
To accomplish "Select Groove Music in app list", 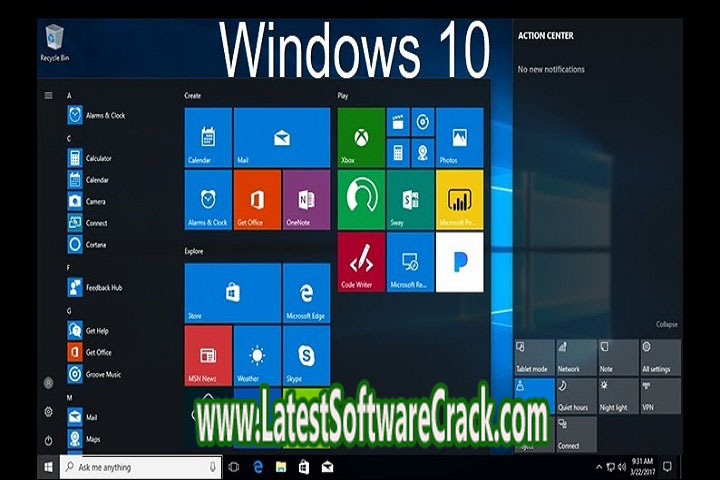I will coord(102,373).
